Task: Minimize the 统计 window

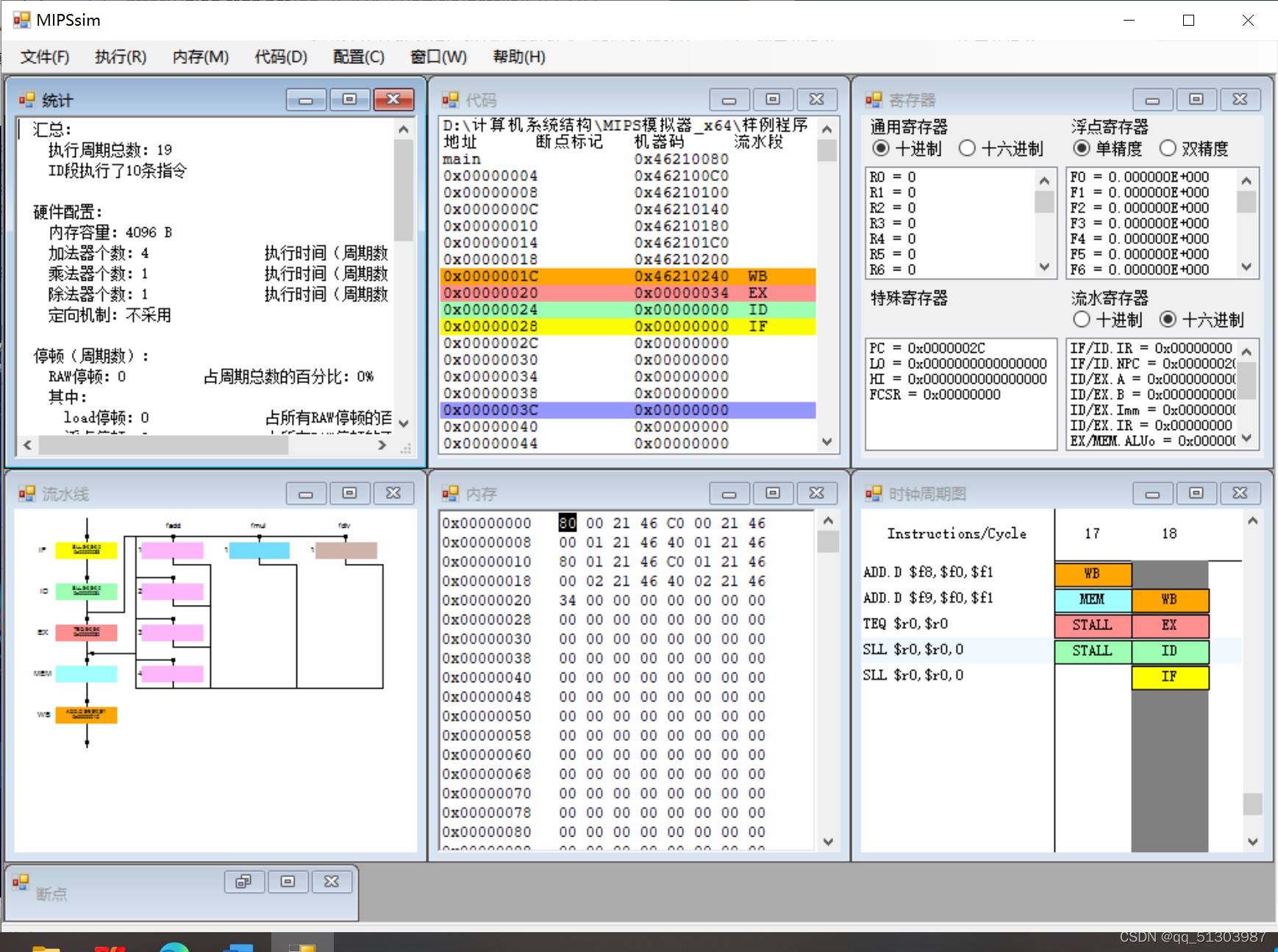Action: point(307,99)
